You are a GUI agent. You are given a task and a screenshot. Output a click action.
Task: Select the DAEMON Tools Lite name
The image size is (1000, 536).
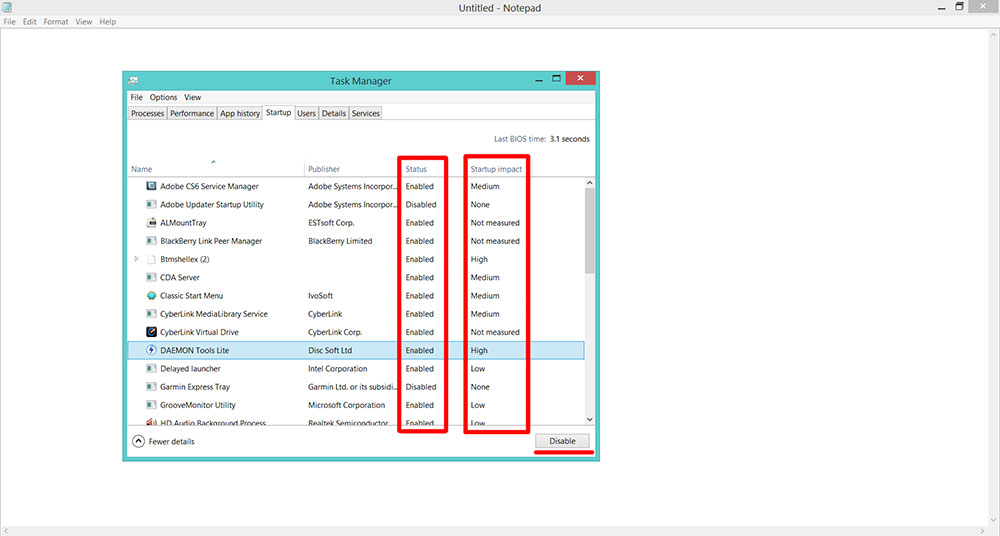click(195, 350)
